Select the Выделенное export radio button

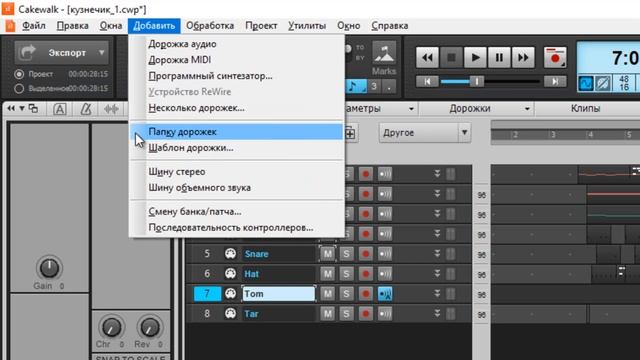pyautogui.click(x=19, y=89)
